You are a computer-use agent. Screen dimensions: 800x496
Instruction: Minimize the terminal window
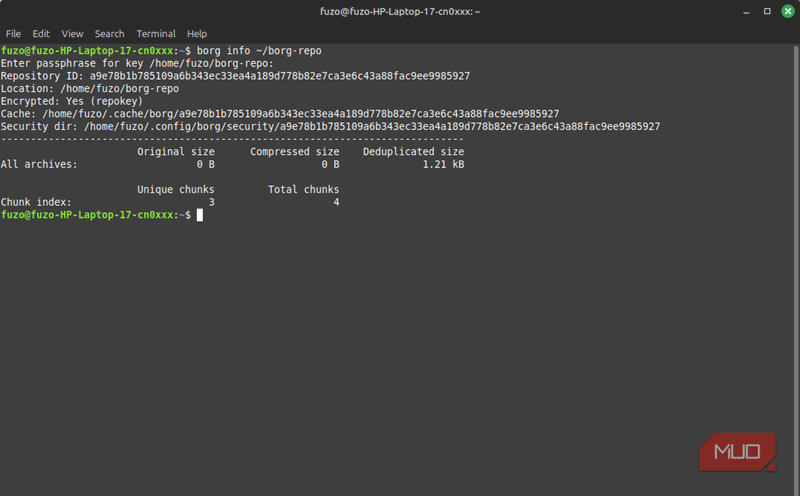tap(744, 11)
